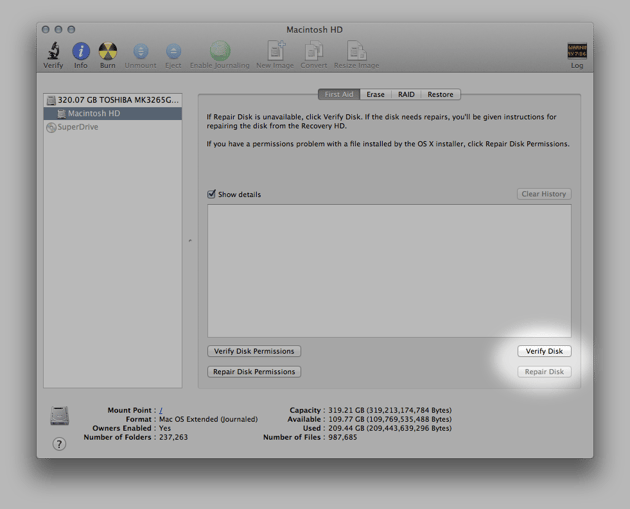Image resolution: width=630 pixels, height=509 pixels.
Task: Click the disk drive icon beside Mount Point
Action: tap(59, 416)
